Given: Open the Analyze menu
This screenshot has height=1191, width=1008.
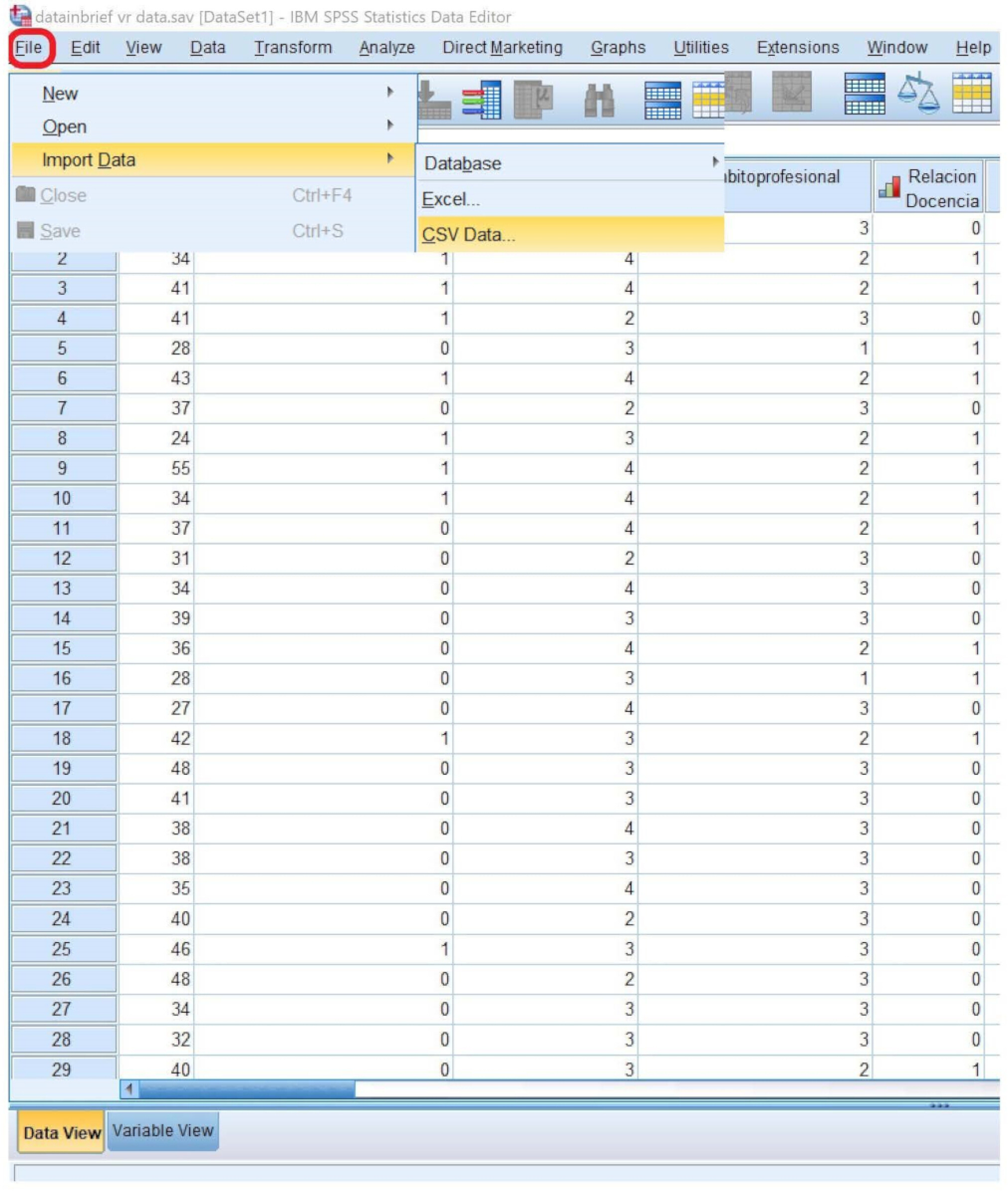Looking at the screenshot, I should point(387,47).
